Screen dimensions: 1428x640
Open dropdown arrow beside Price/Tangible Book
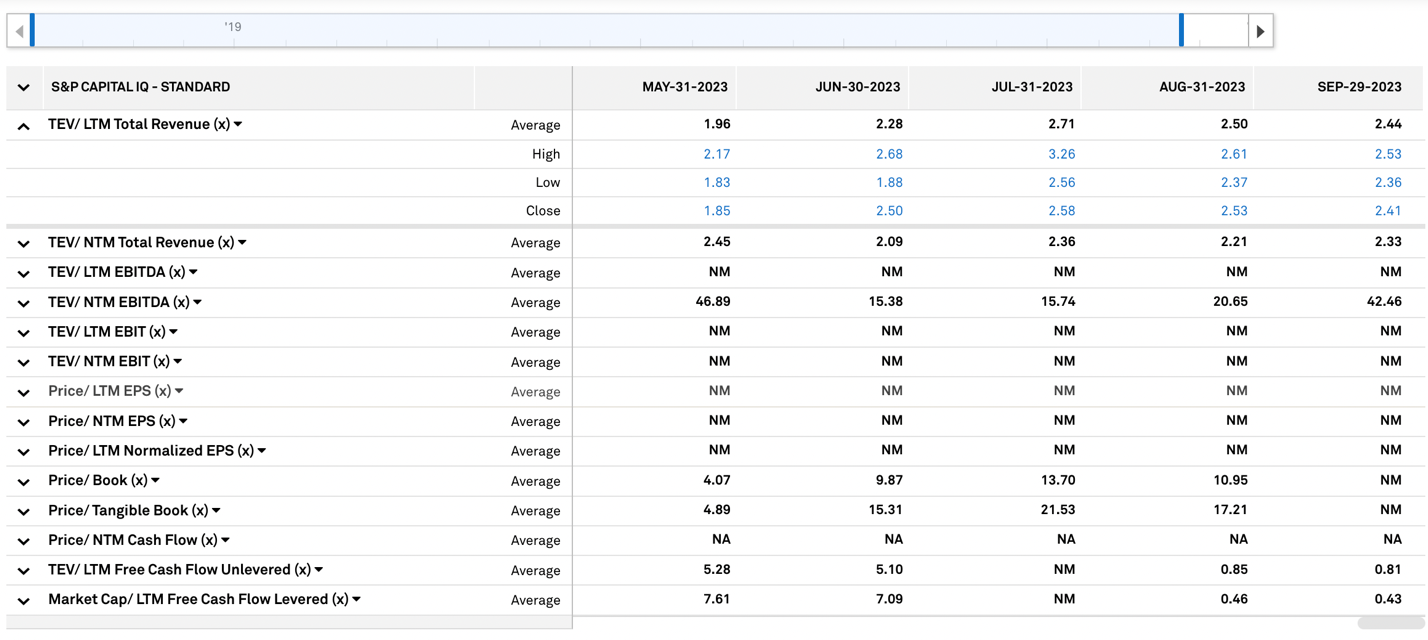[x=217, y=510]
